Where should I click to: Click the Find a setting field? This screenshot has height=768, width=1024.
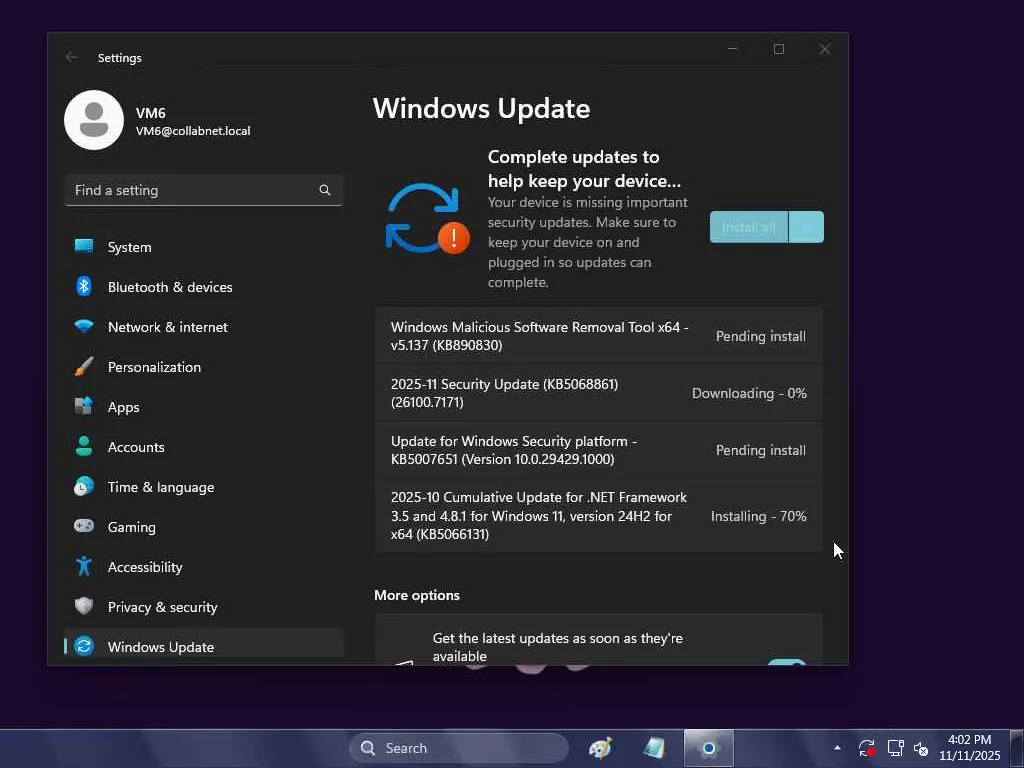click(204, 190)
